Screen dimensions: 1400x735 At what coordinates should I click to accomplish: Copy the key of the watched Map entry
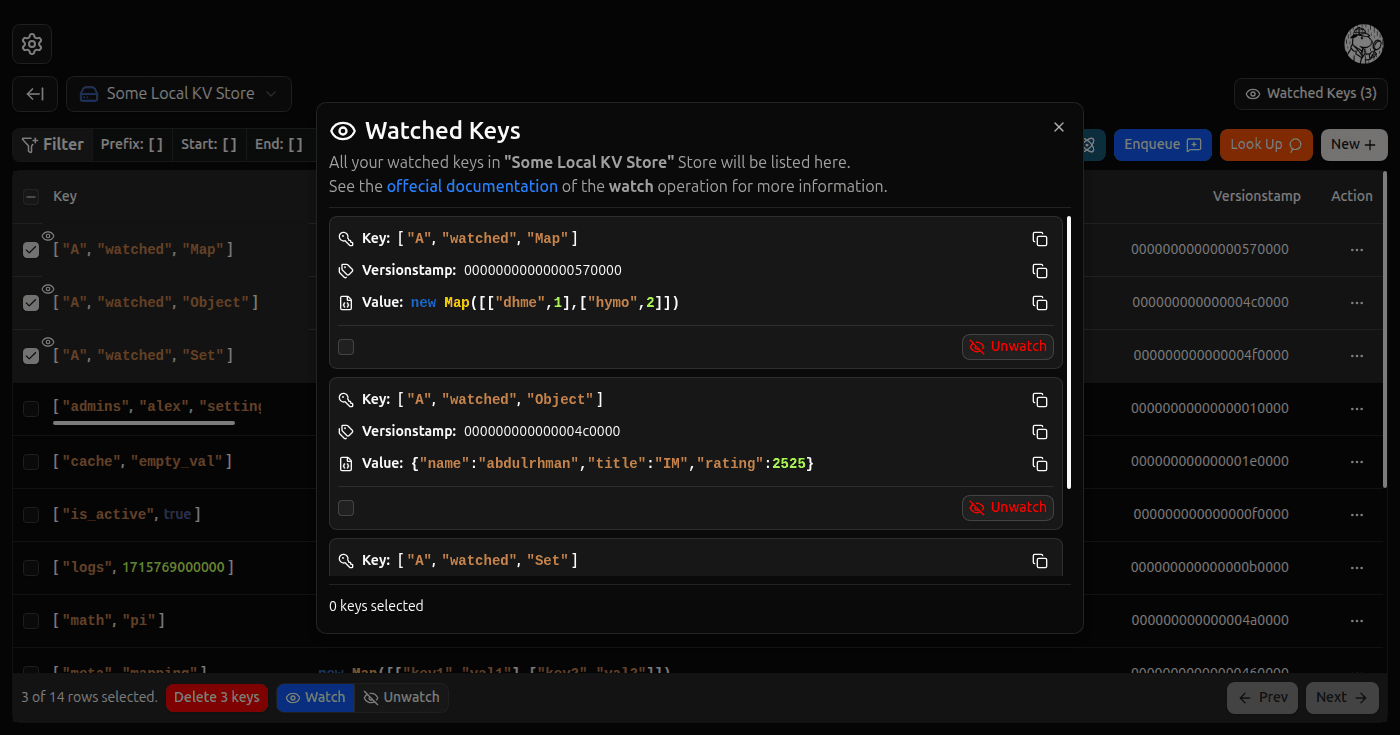[1040, 239]
